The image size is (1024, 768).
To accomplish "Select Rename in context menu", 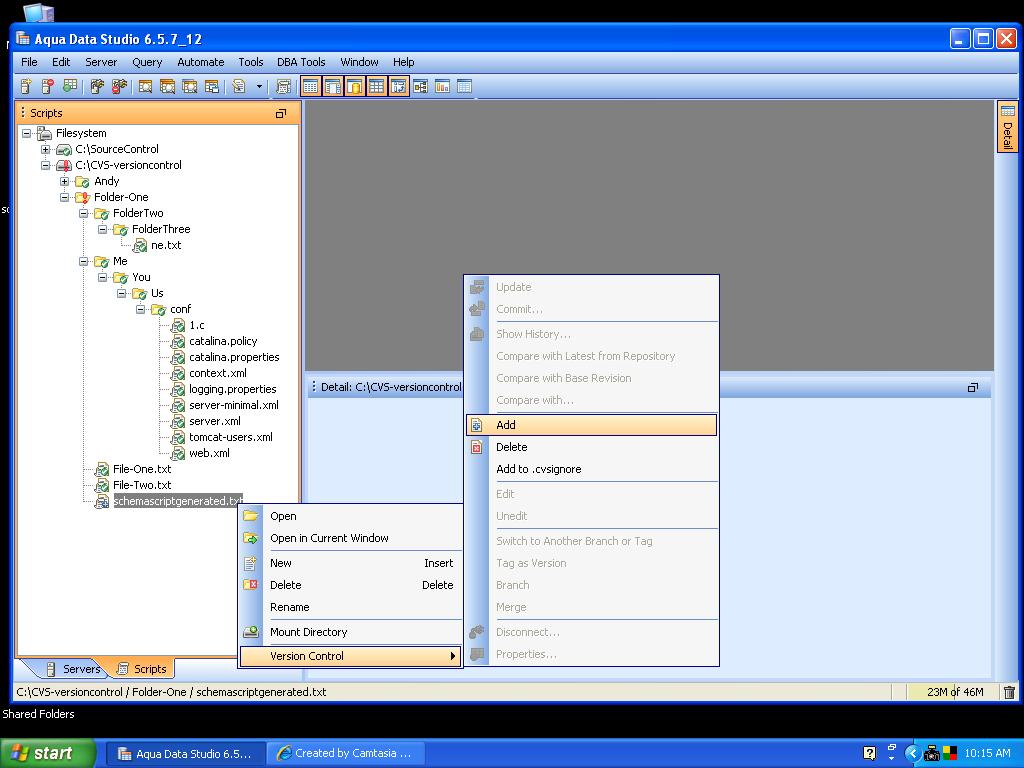I will point(351,607).
